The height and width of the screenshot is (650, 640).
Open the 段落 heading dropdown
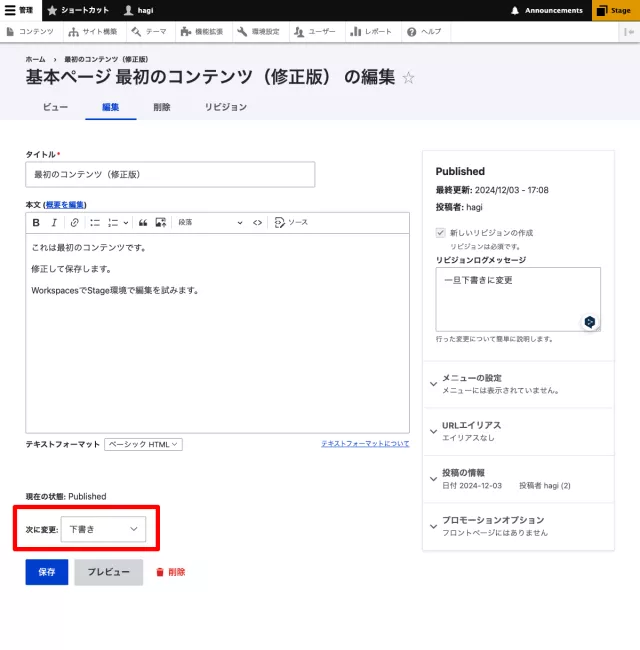point(210,223)
